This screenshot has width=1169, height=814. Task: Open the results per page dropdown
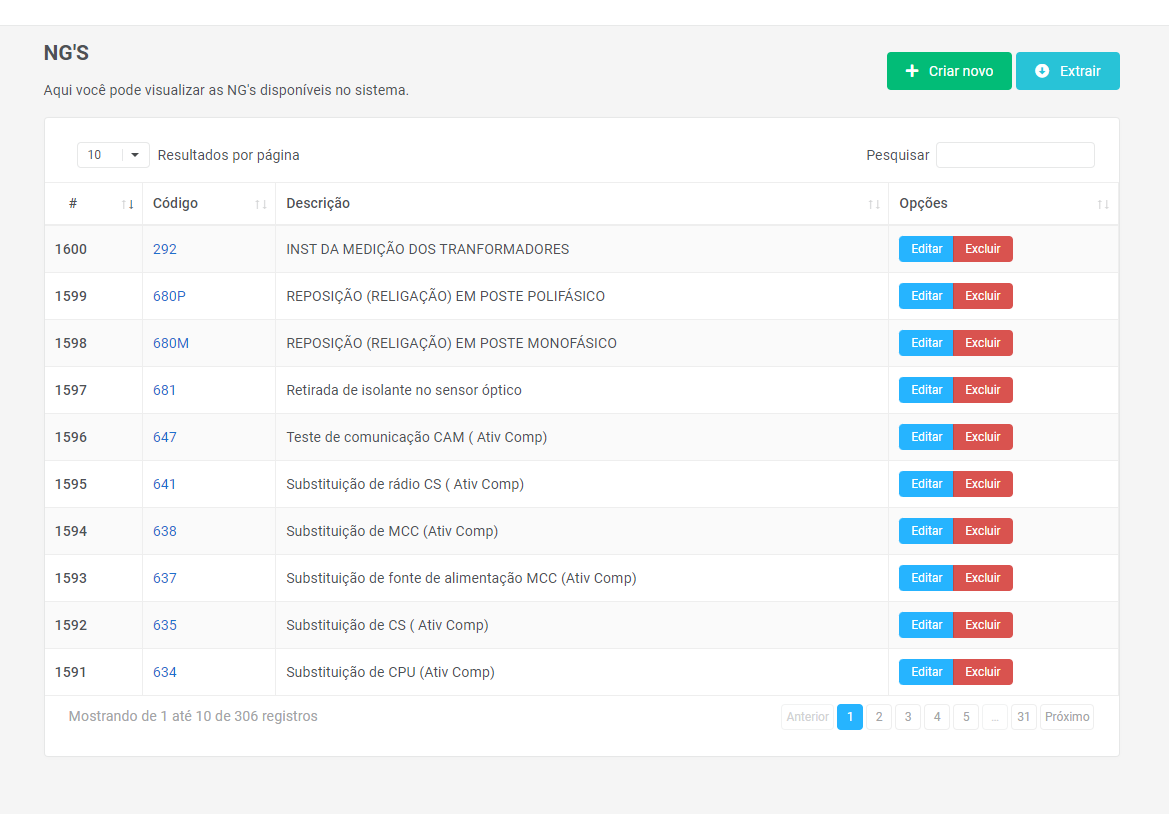[x=113, y=155]
